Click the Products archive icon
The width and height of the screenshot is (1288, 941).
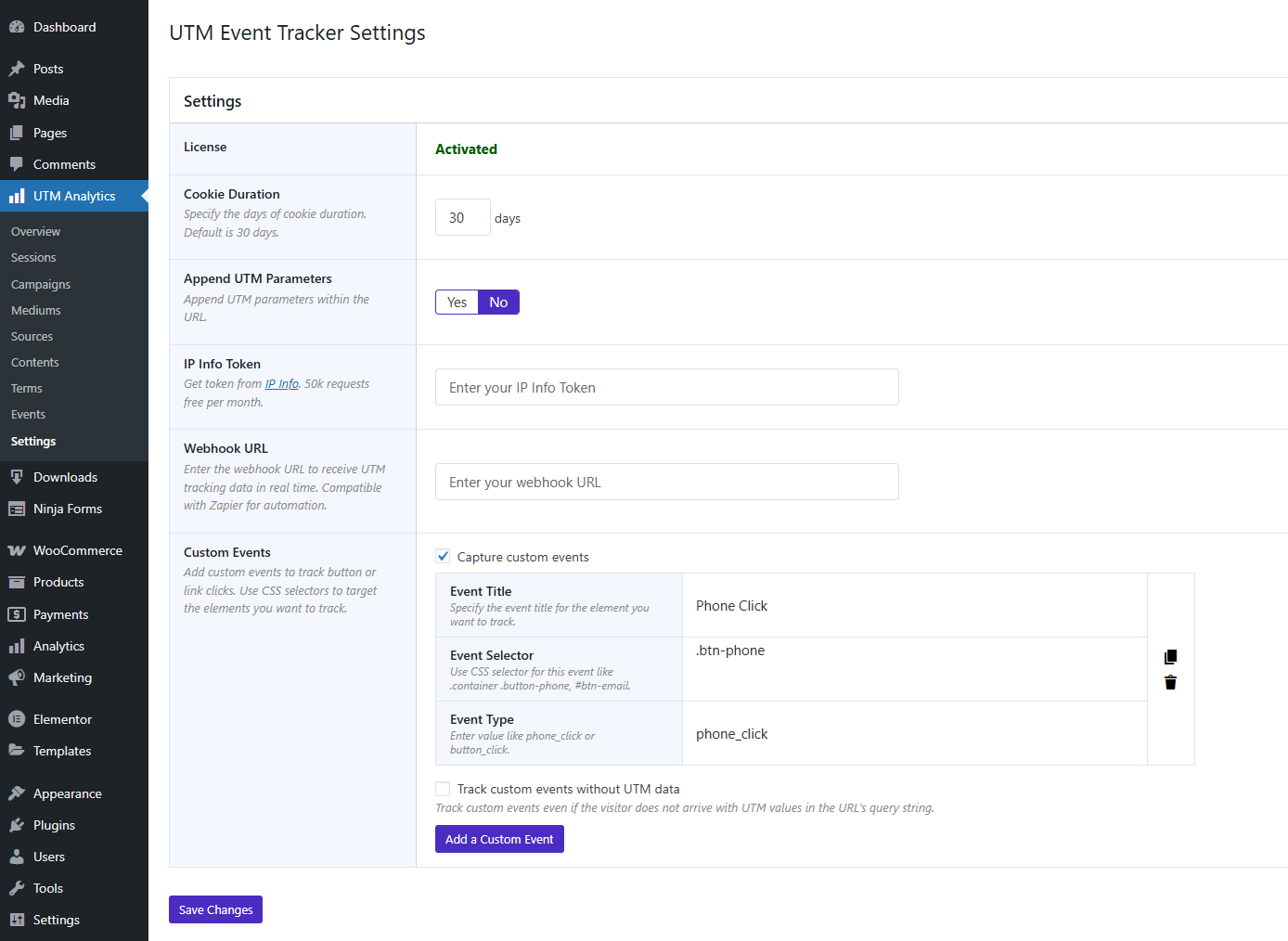click(17, 582)
